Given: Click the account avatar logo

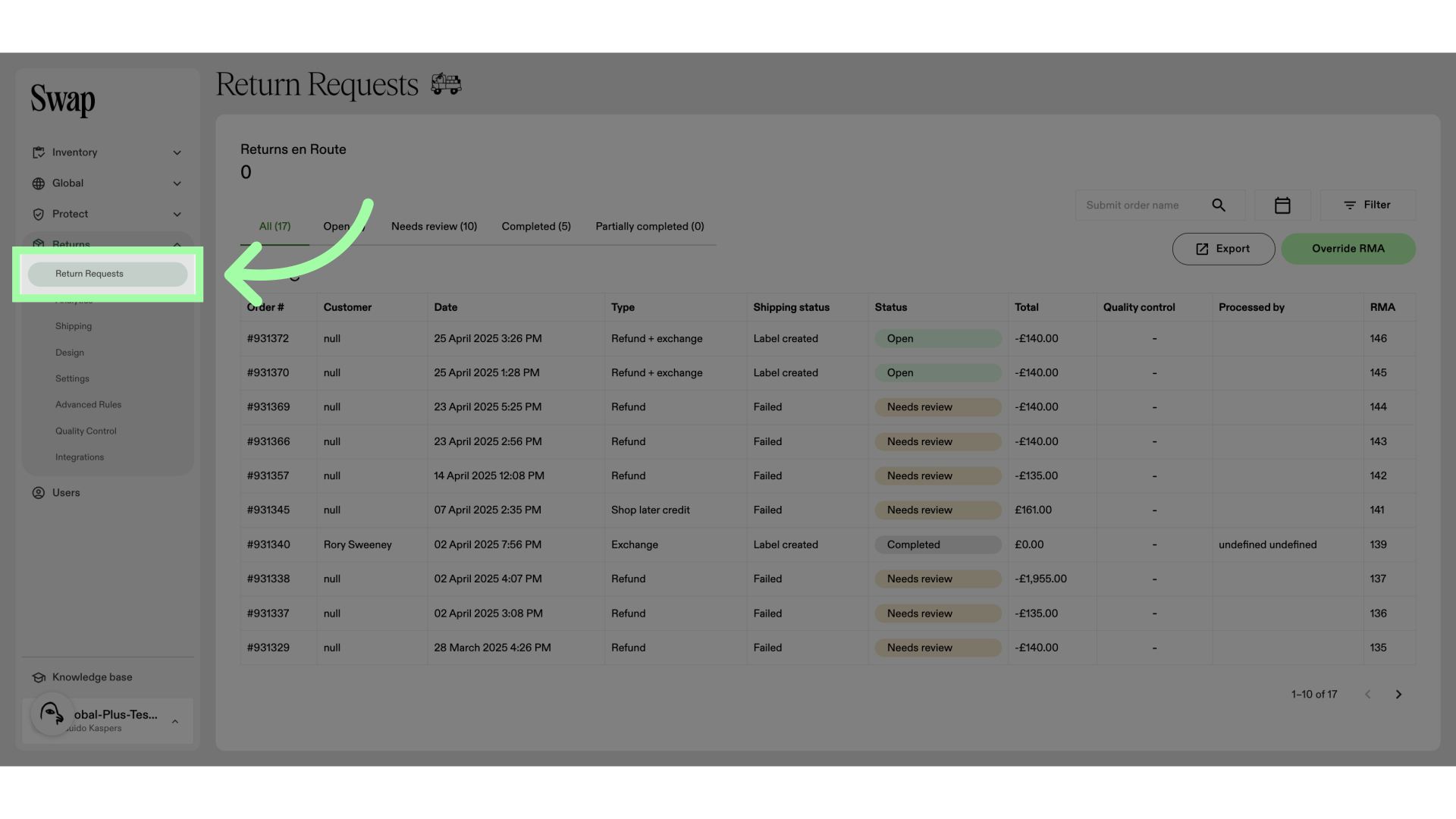Looking at the screenshot, I should click(52, 714).
